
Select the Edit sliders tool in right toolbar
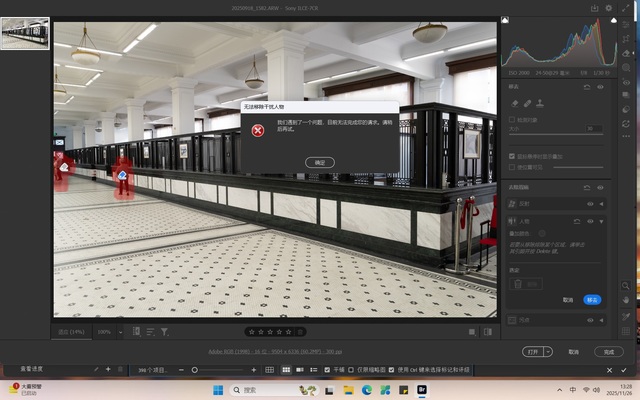point(627,24)
